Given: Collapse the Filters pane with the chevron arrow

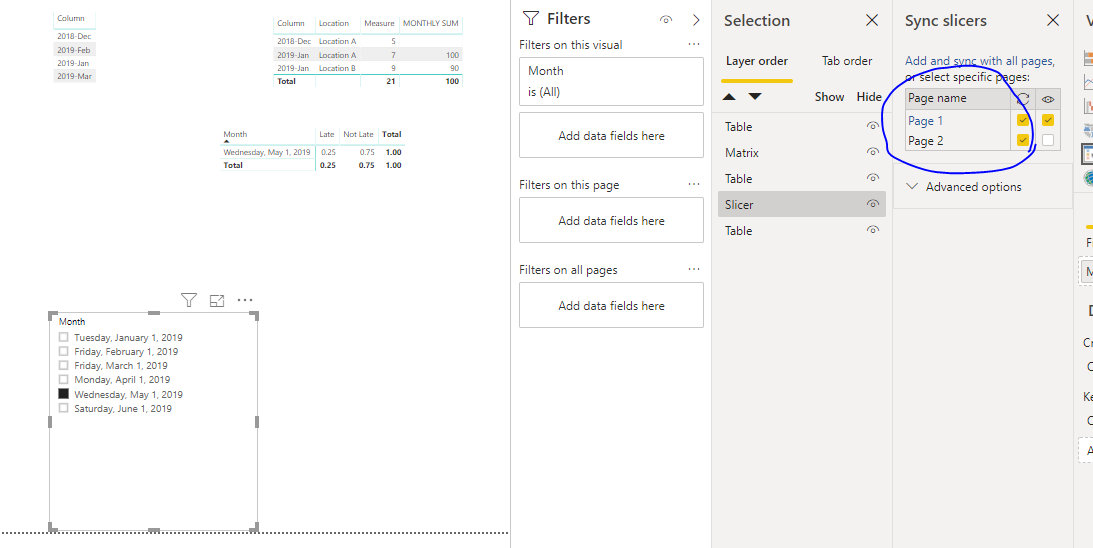Looking at the screenshot, I should (x=696, y=20).
